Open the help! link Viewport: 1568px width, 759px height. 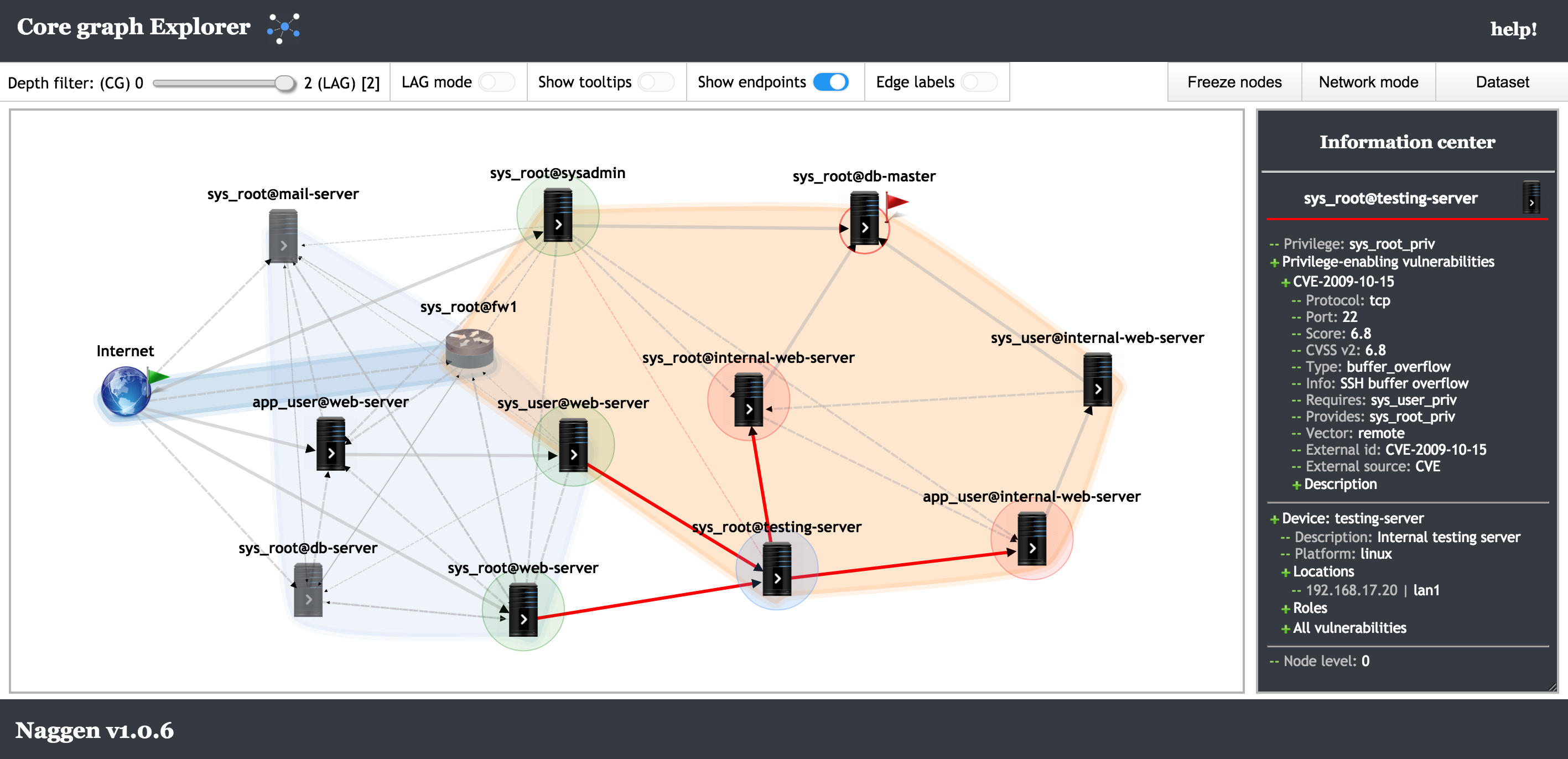point(1513,29)
